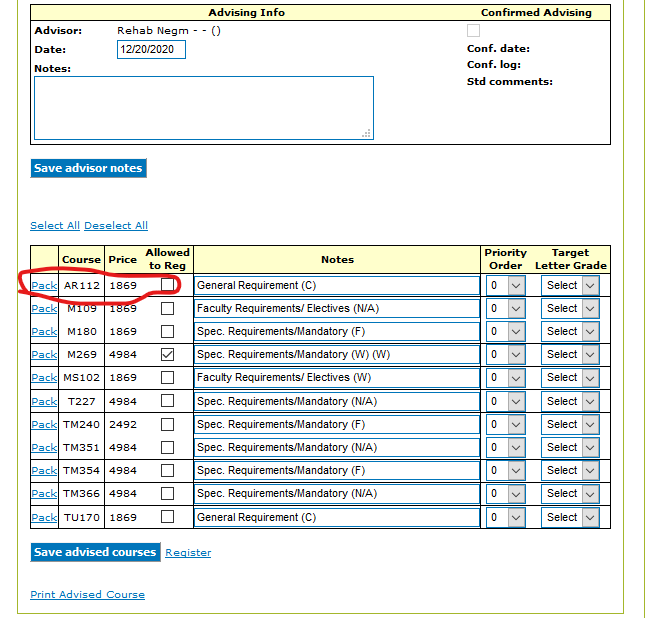Open Pack link for TM240
657x618 pixels.
click(44, 425)
